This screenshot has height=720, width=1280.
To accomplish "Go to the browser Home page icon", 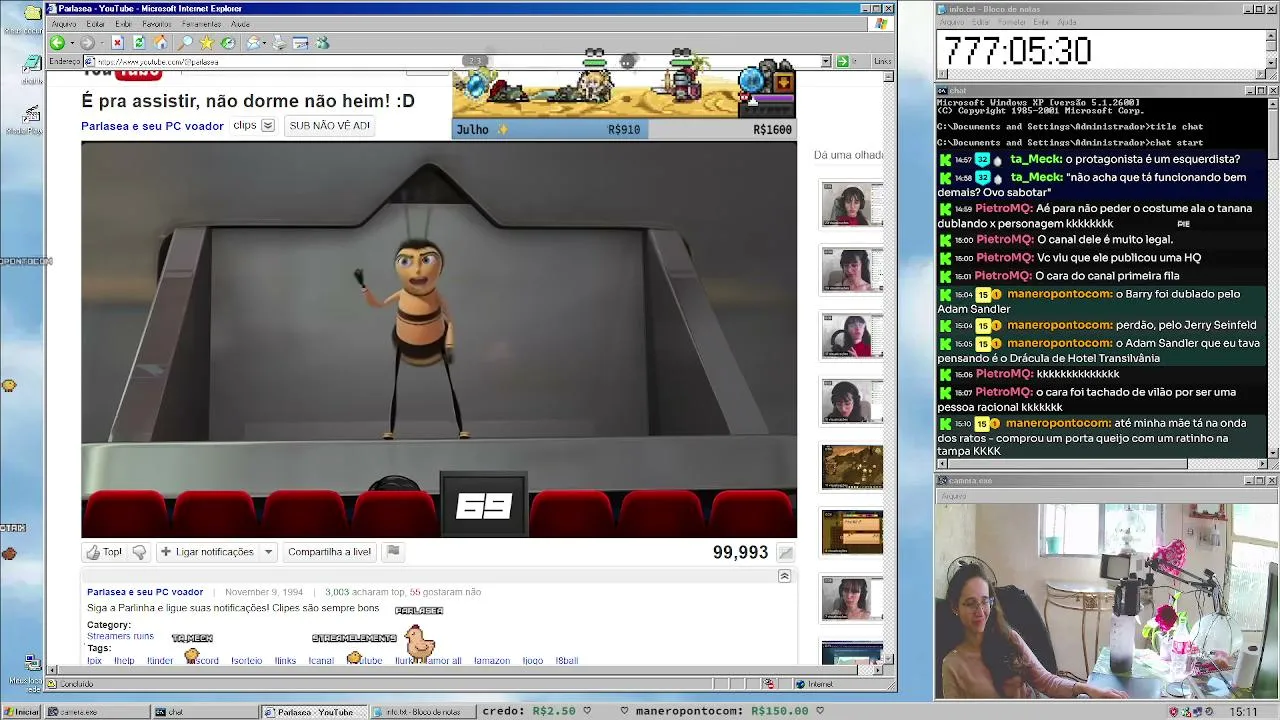I will coord(160,43).
